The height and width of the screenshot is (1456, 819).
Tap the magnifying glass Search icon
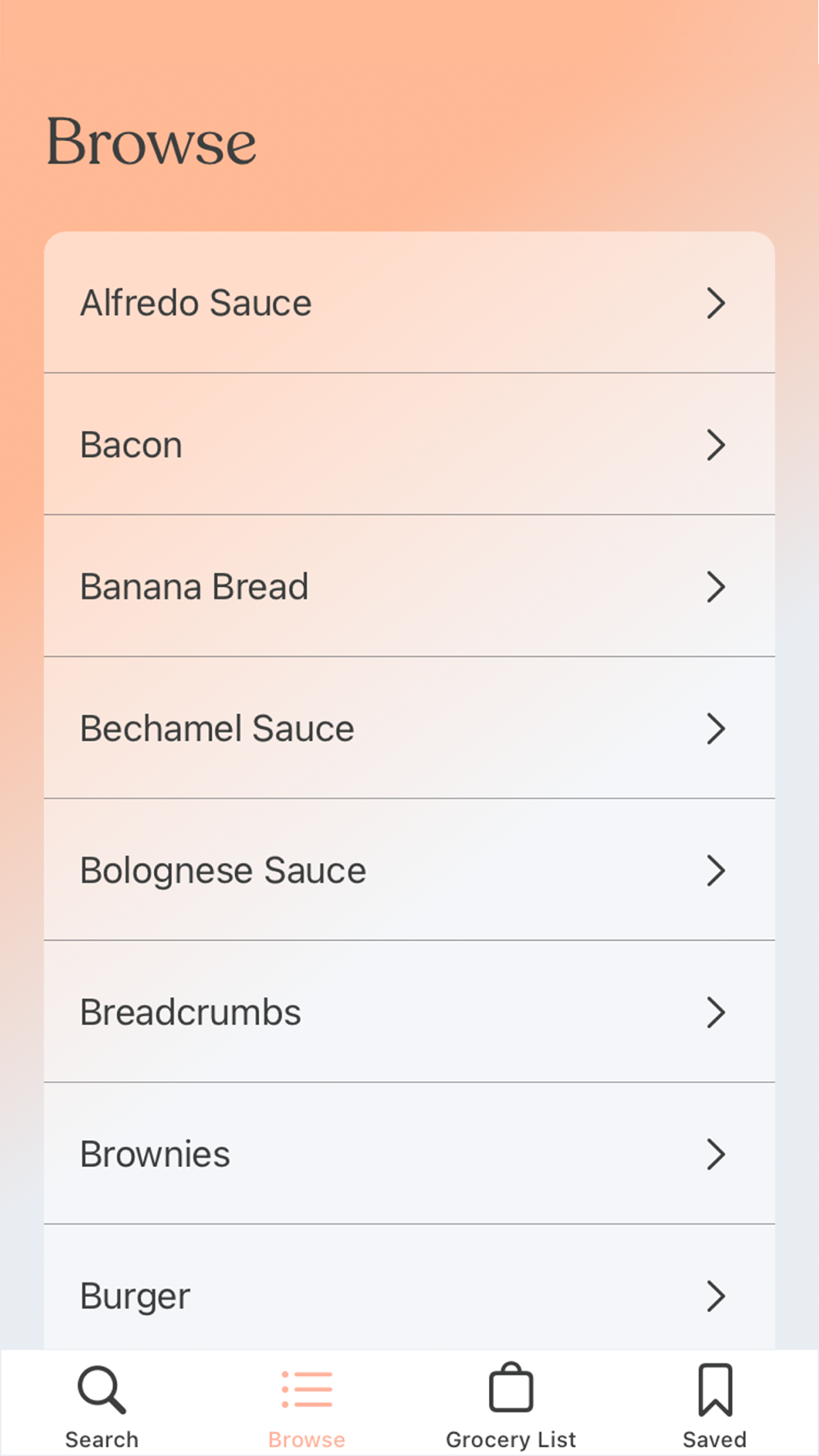tap(102, 1390)
